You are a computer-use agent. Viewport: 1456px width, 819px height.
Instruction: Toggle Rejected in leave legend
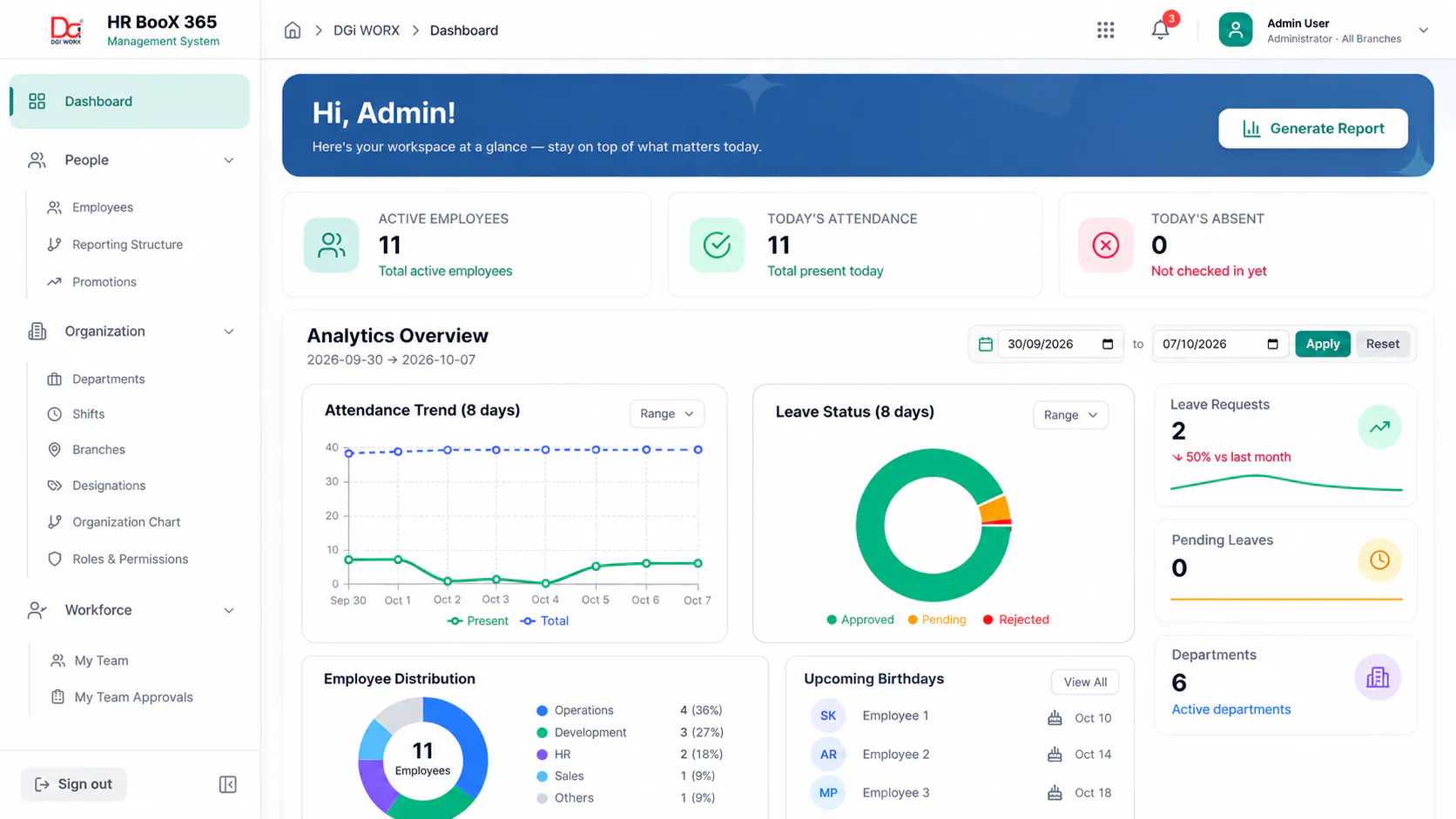pyautogui.click(x=1015, y=620)
